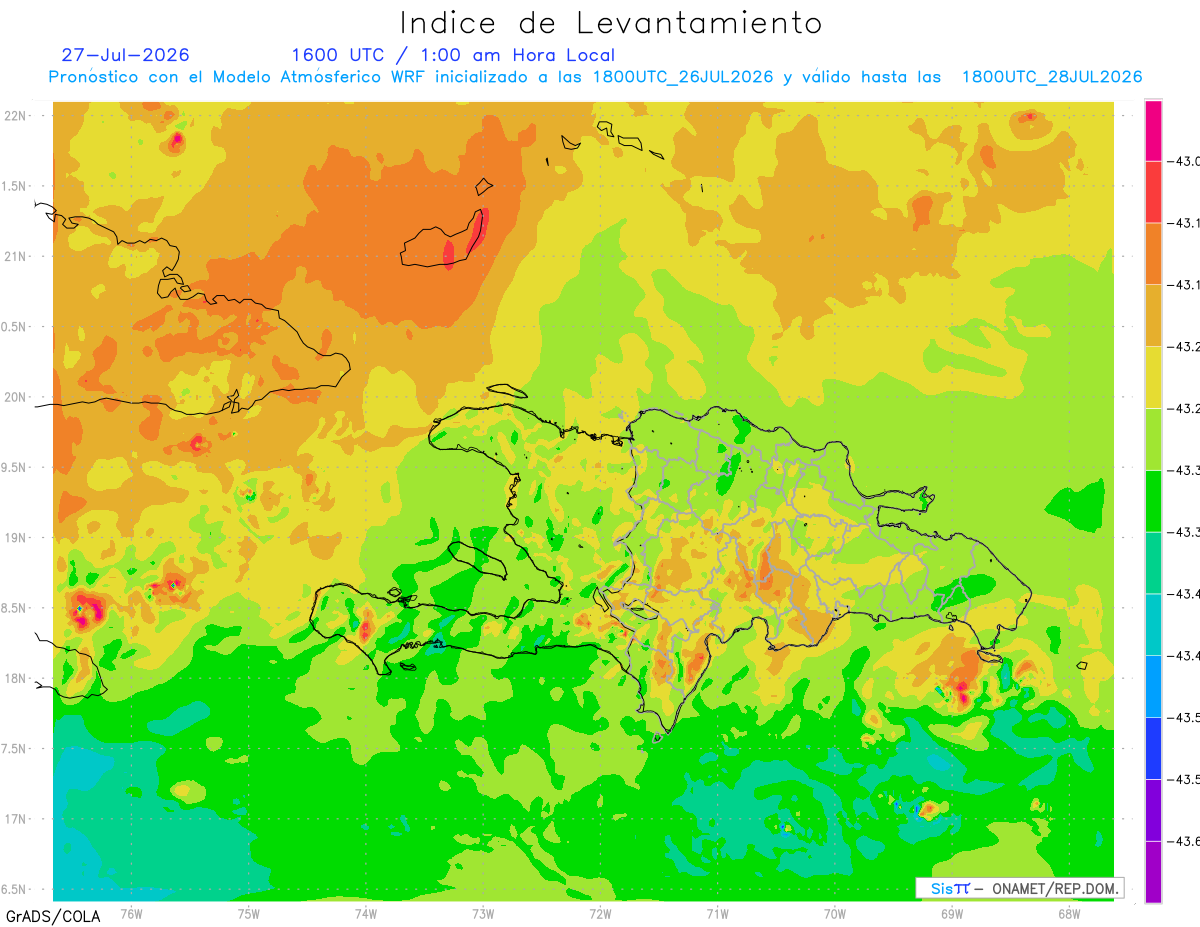Choose the teal-green legend swatch
The width and height of the screenshot is (1200, 927).
(1153, 564)
